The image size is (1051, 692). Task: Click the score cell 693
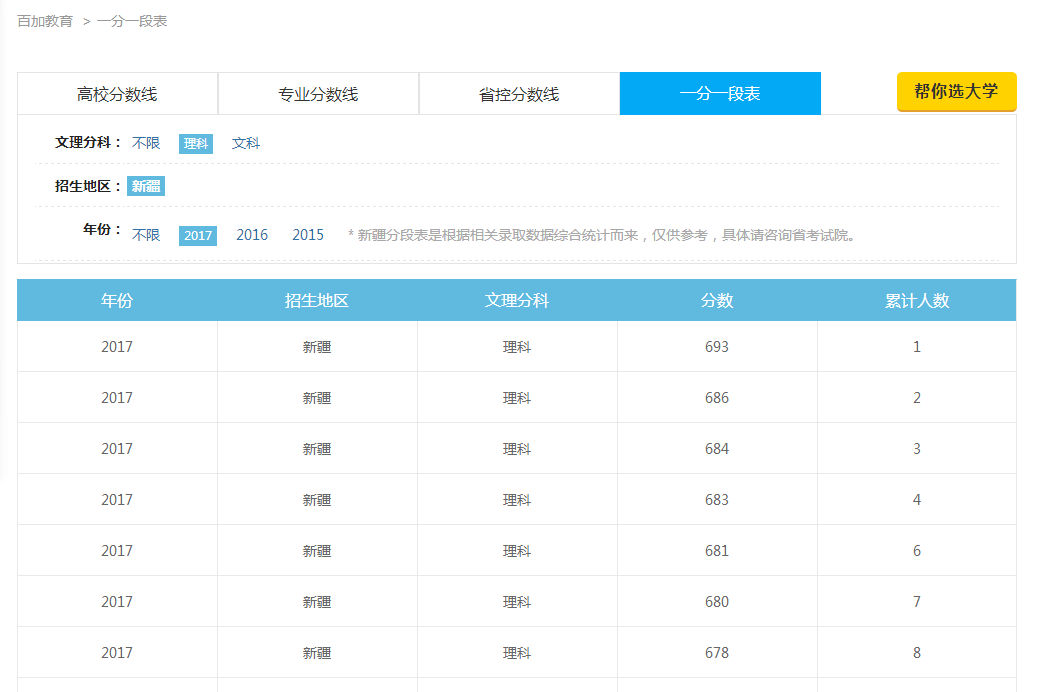(x=717, y=347)
